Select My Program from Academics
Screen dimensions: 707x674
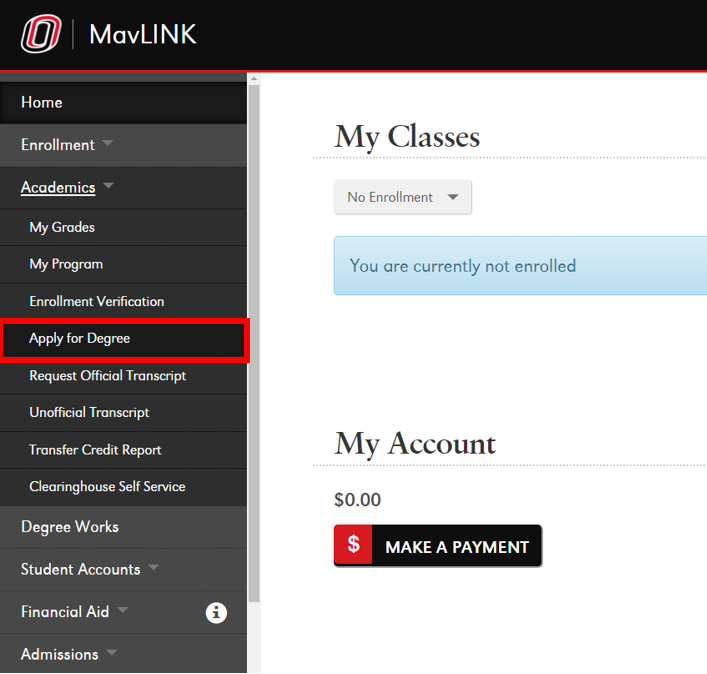point(66,264)
